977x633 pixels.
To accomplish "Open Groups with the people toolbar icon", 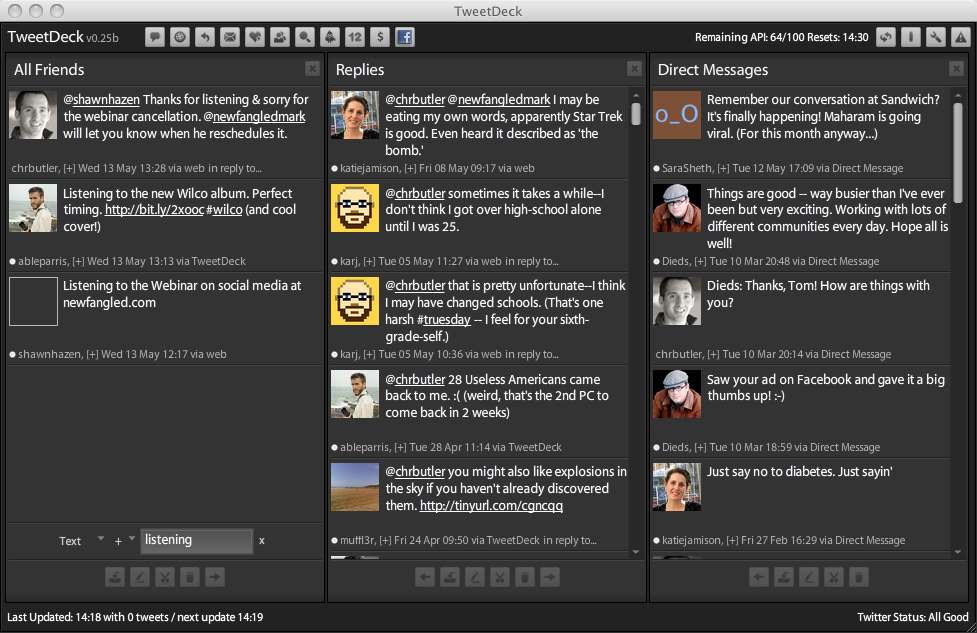I will tap(280, 37).
